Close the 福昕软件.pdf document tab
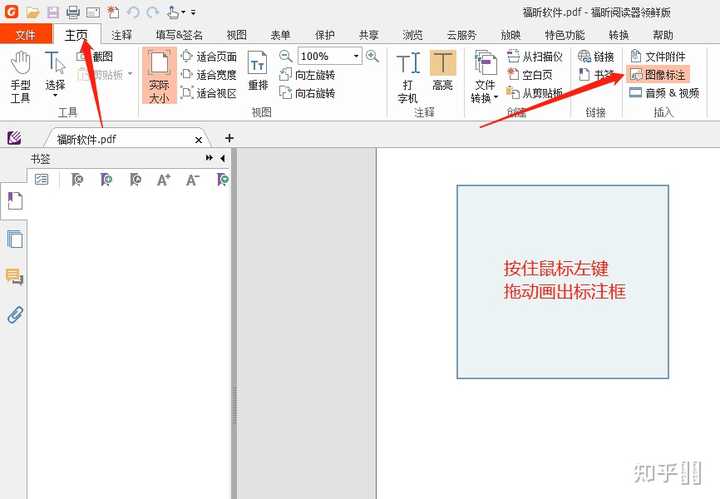Screen dimensions: 720x499 pos(198,140)
